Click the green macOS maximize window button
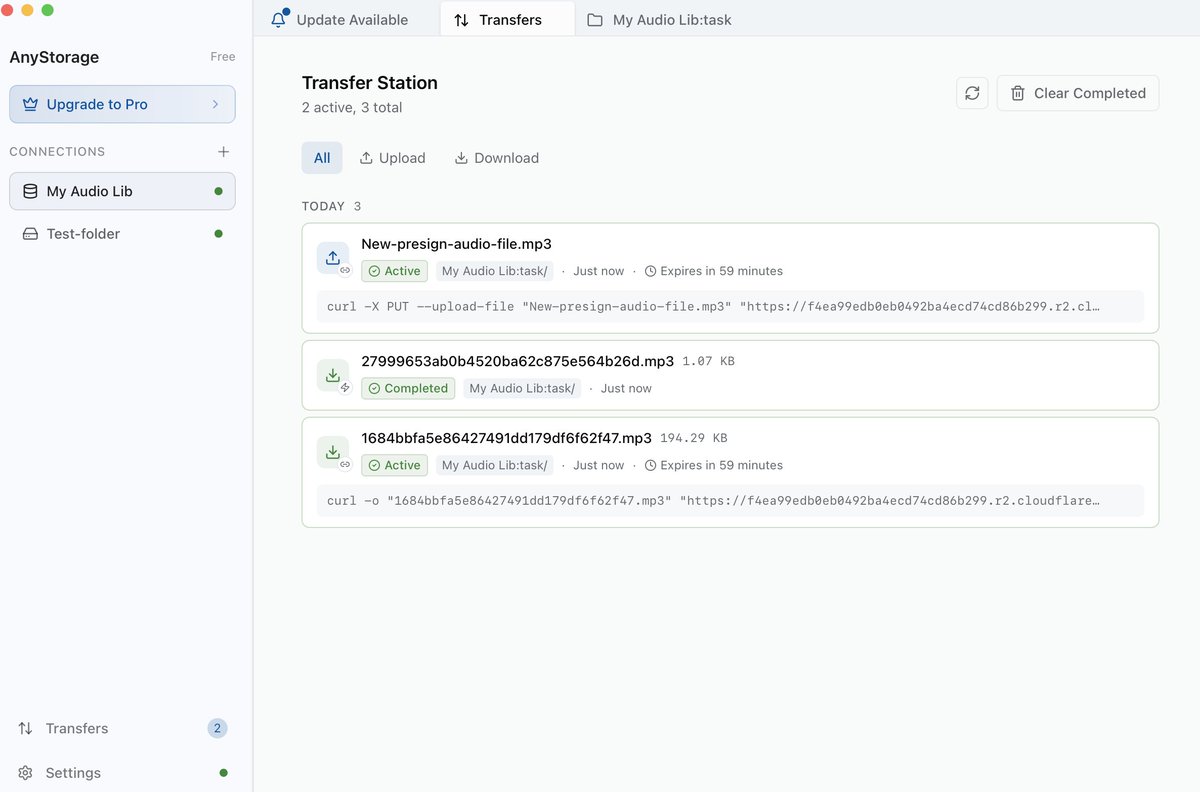 47,10
